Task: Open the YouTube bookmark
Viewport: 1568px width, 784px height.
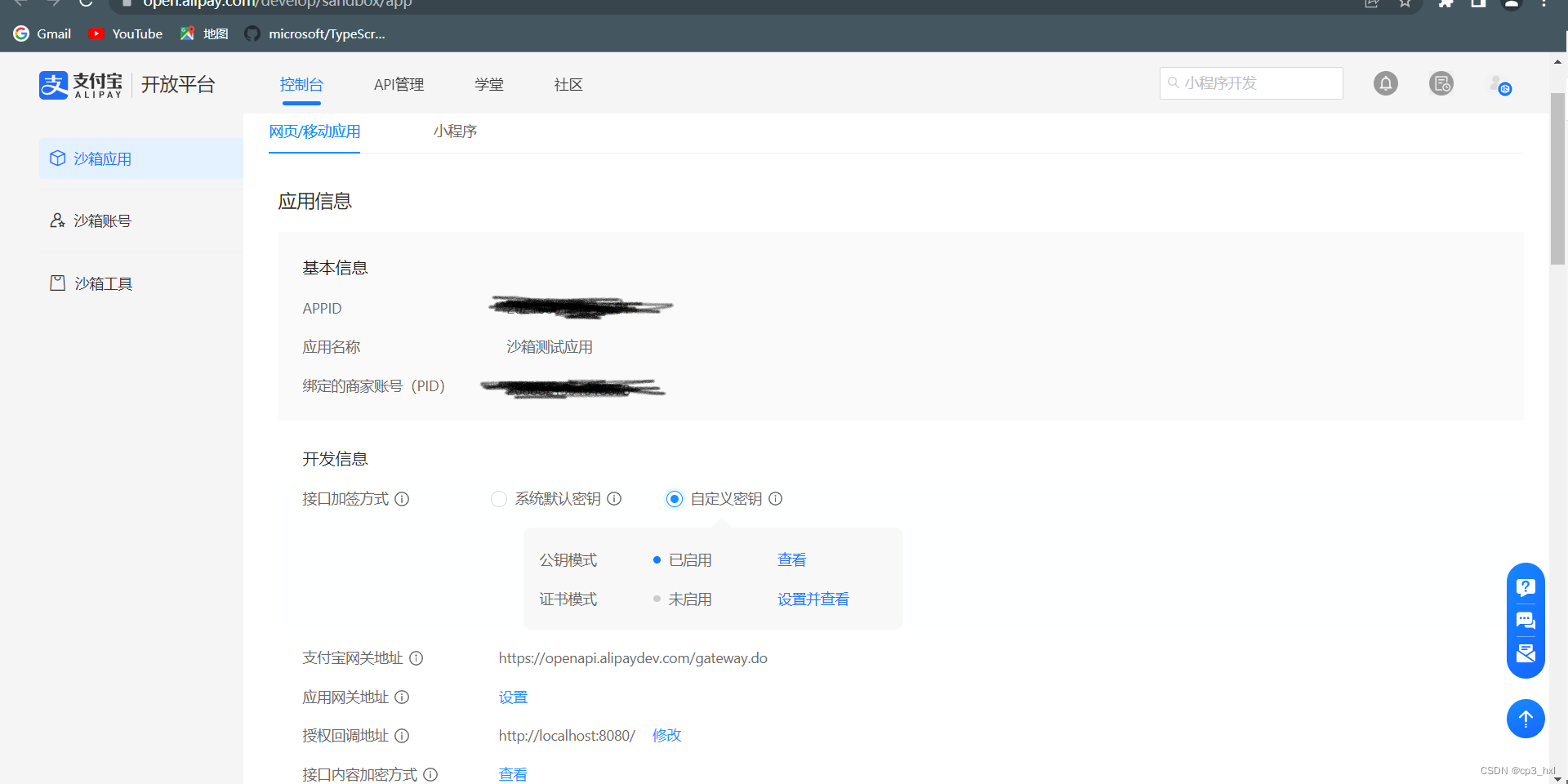Action: (126, 33)
